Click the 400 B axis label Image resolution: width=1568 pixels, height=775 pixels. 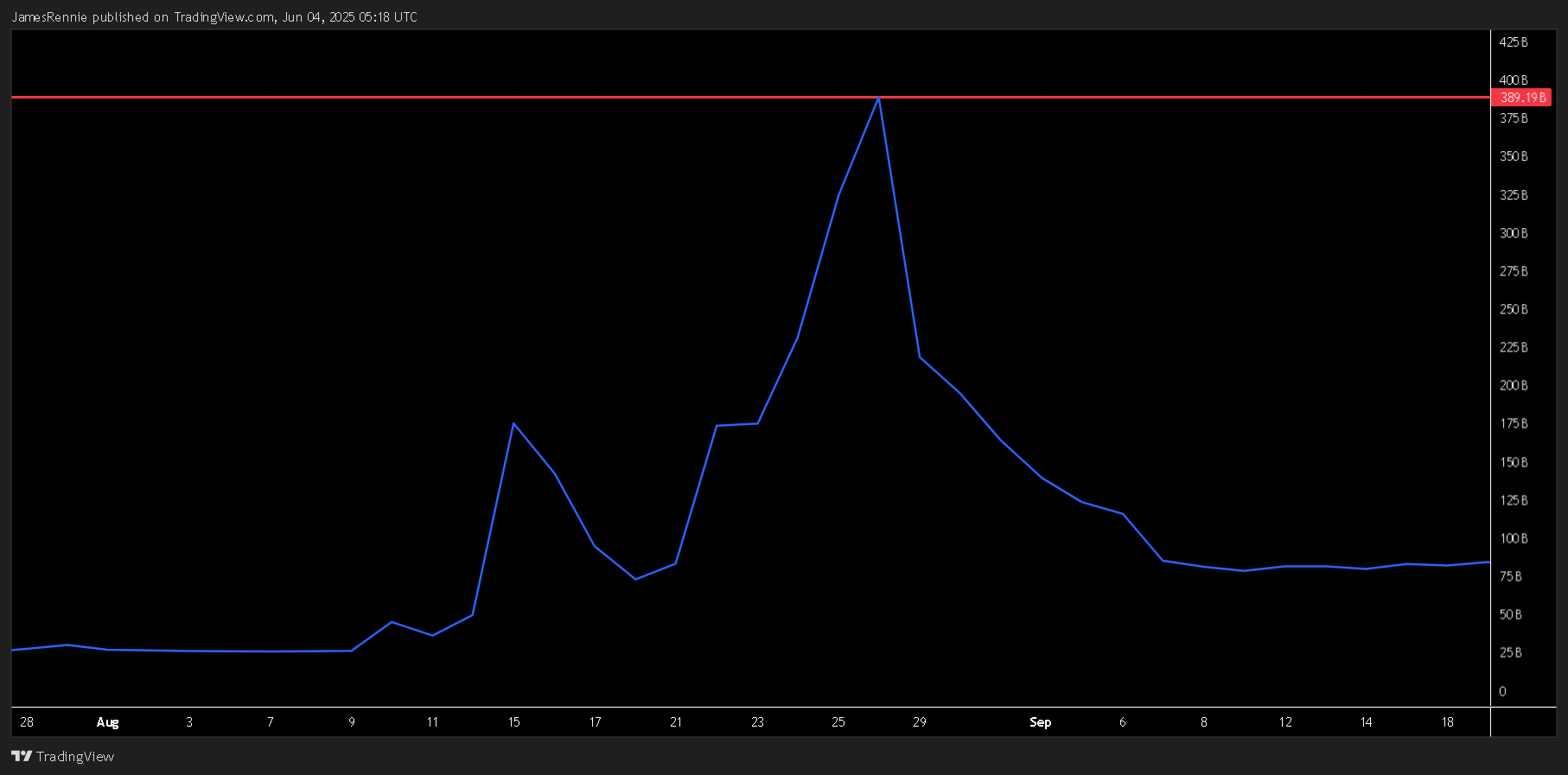click(x=1514, y=80)
